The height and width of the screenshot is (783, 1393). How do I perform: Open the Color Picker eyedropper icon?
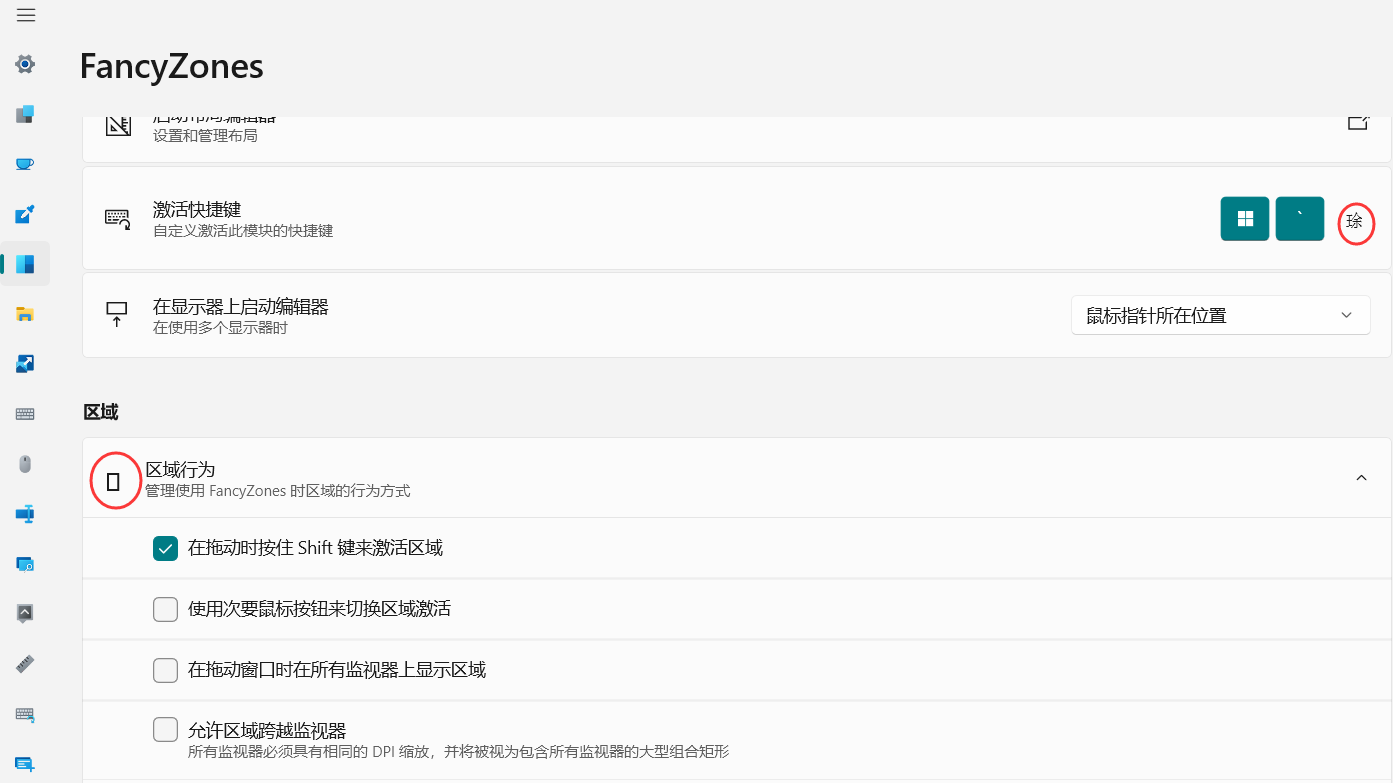tap(24, 214)
